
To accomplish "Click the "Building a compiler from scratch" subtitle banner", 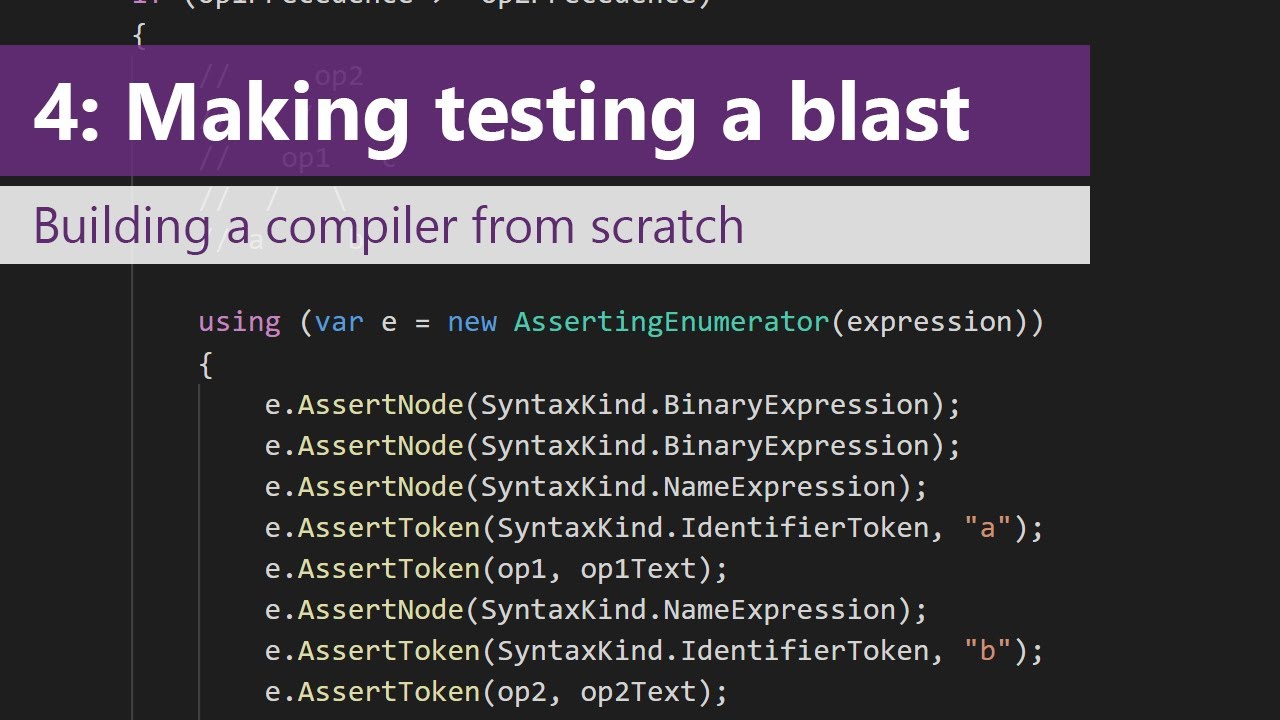I will [x=545, y=225].
